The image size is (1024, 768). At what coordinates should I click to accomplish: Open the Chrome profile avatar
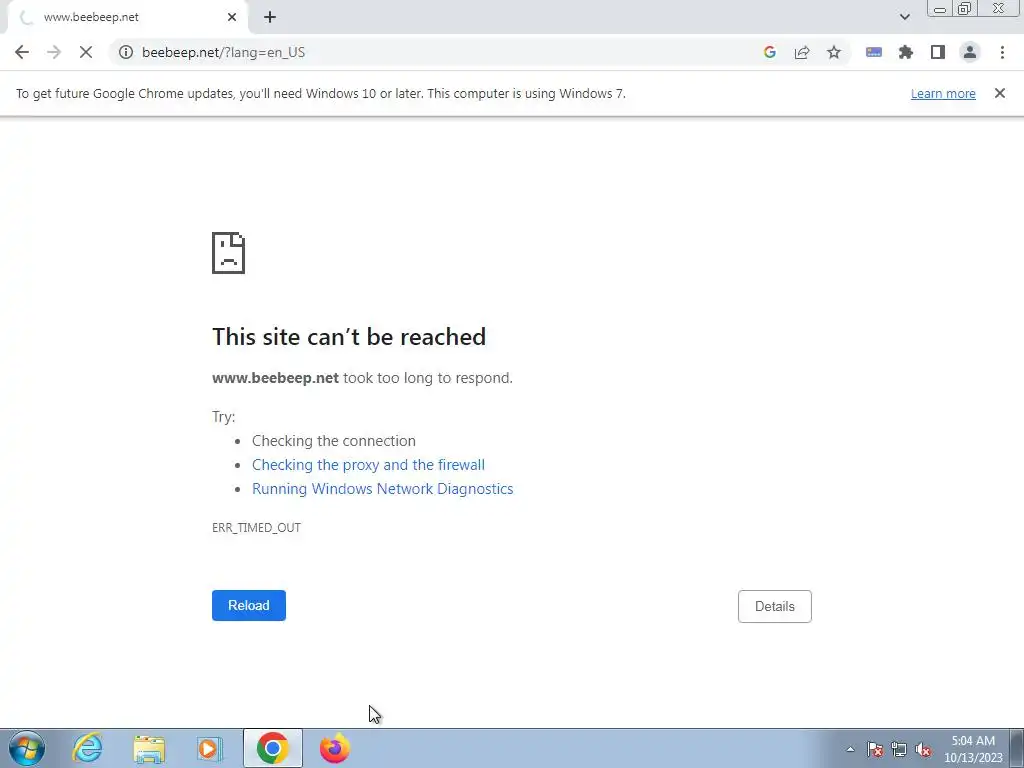pyautogui.click(x=970, y=52)
